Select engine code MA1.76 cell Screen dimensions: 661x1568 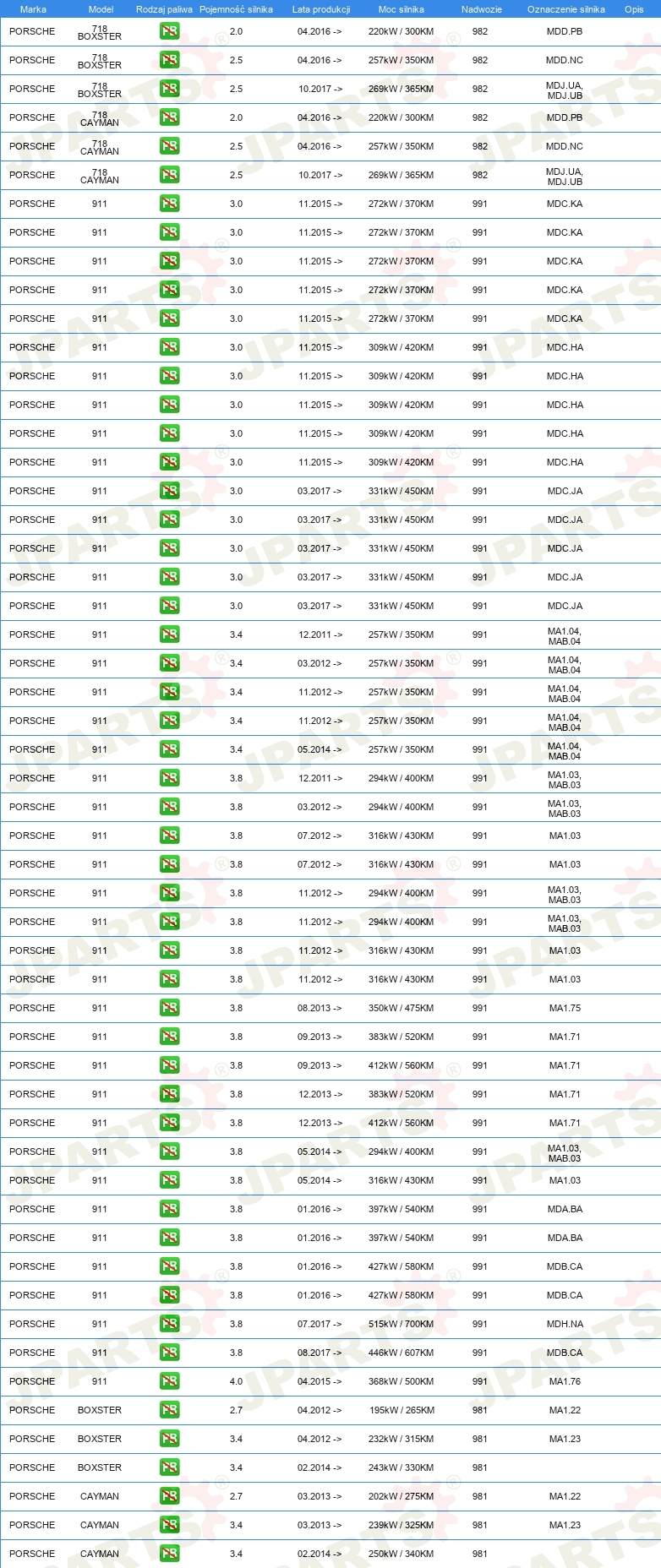[x=565, y=1381]
